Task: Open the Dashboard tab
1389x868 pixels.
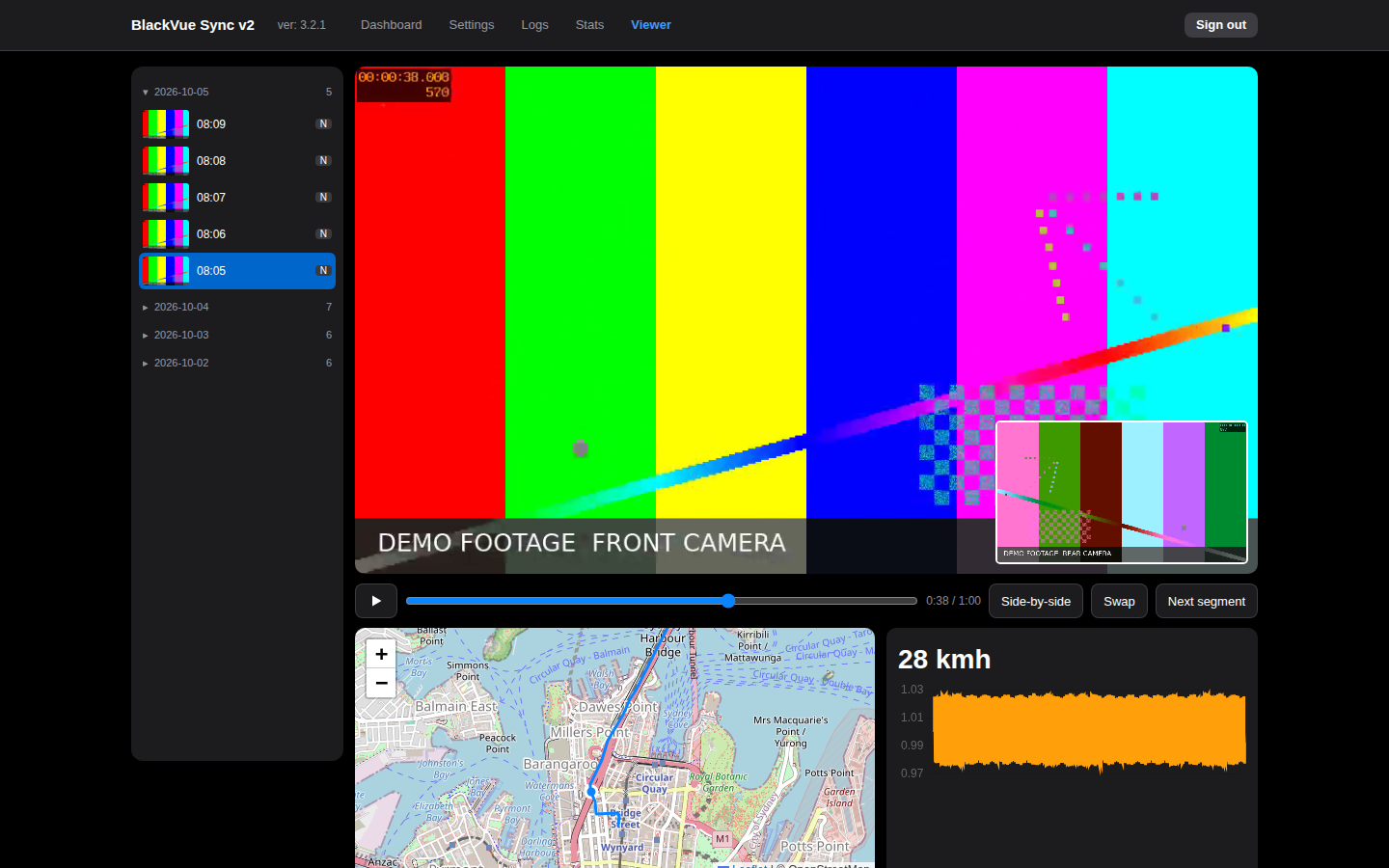Action: click(x=391, y=25)
